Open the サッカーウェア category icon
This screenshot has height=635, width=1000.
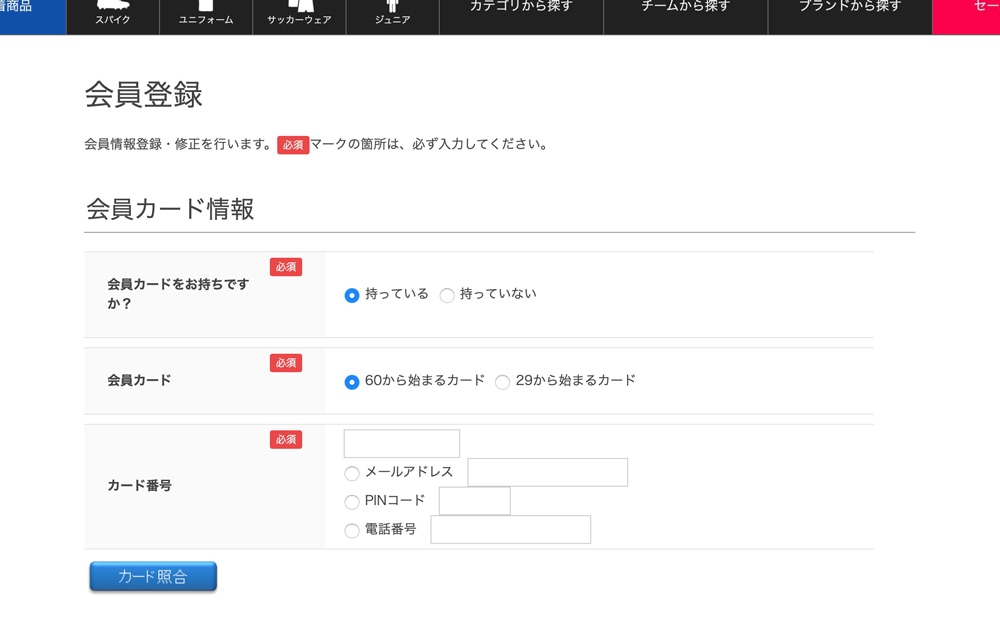(x=299, y=14)
